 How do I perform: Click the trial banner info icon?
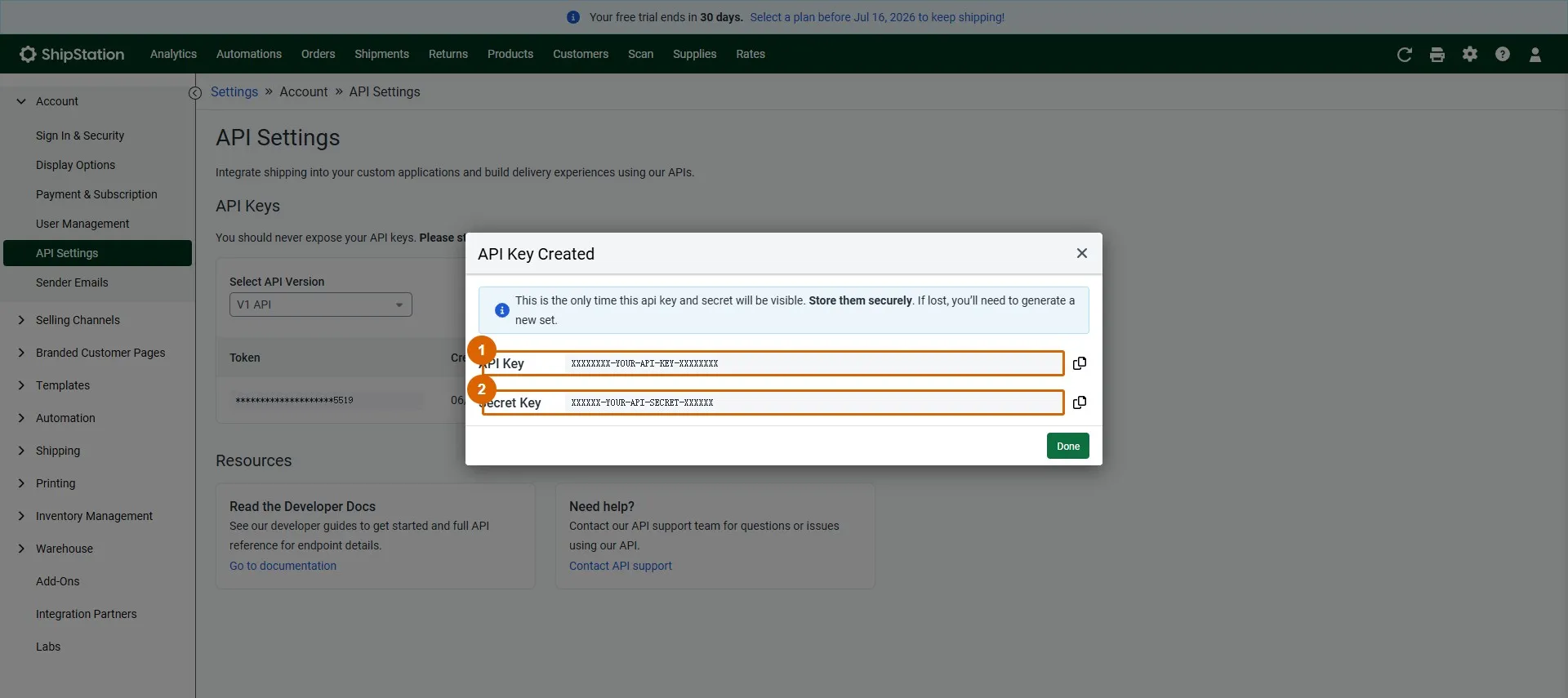point(573,17)
